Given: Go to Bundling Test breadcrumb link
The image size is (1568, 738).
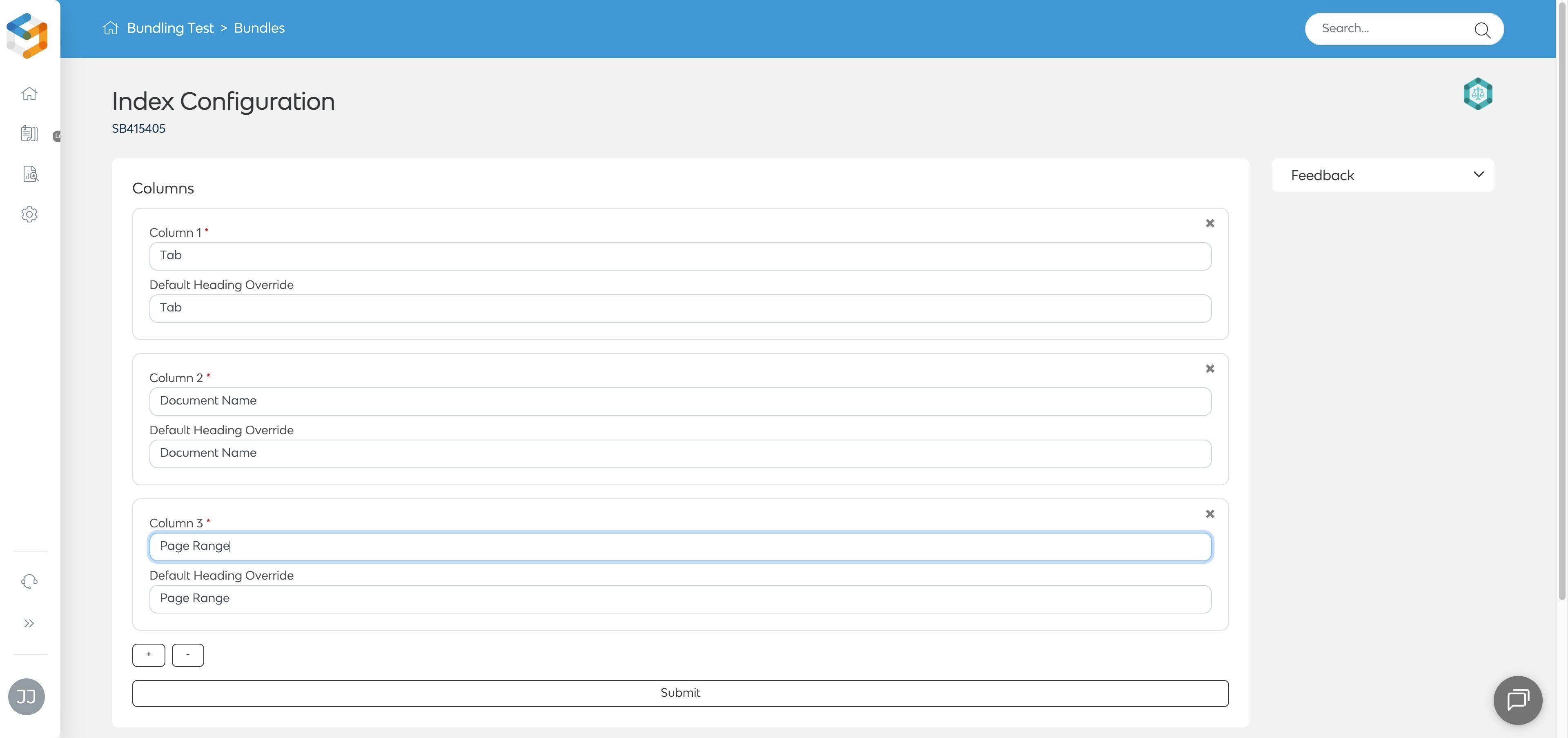Looking at the screenshot, I should point(170,28).
